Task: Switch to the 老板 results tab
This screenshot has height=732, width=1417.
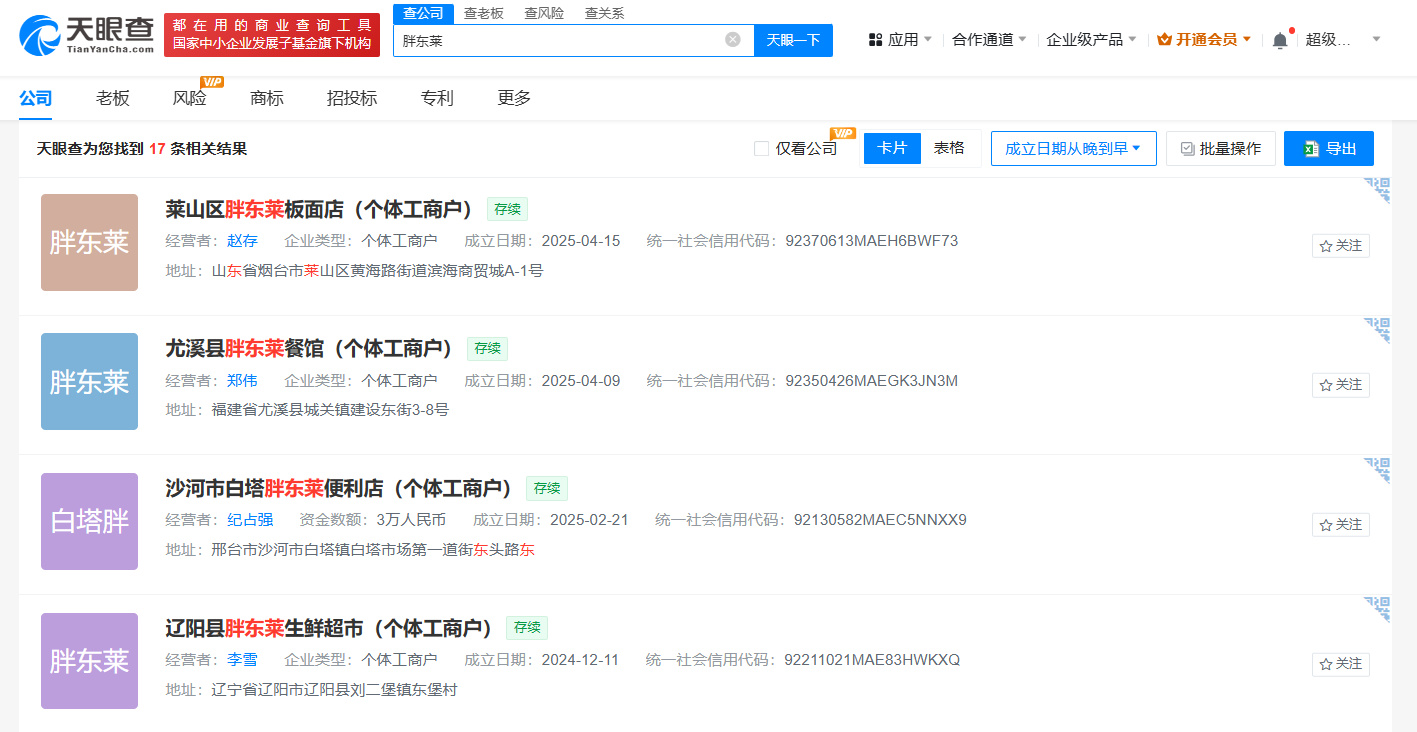Action: [x=113, y=98]
